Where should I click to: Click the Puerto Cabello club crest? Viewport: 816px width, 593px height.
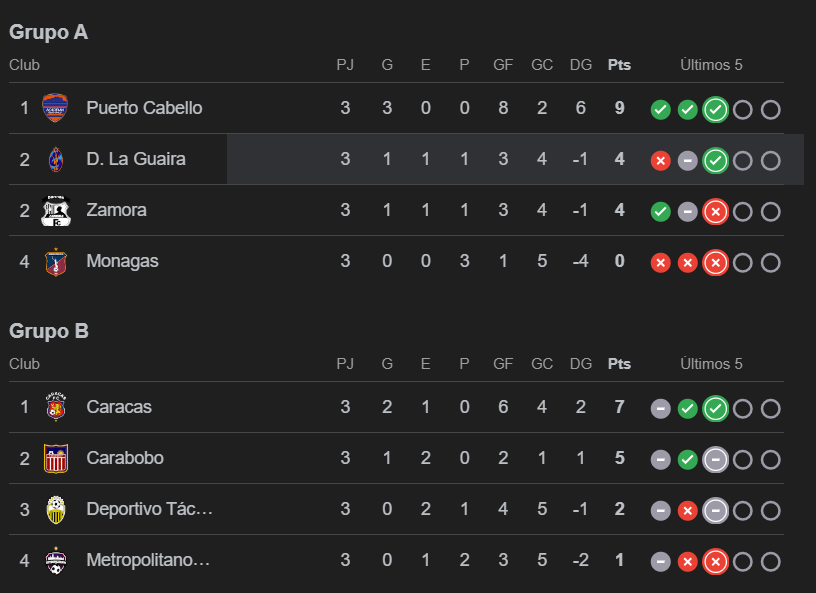[55, 108]
